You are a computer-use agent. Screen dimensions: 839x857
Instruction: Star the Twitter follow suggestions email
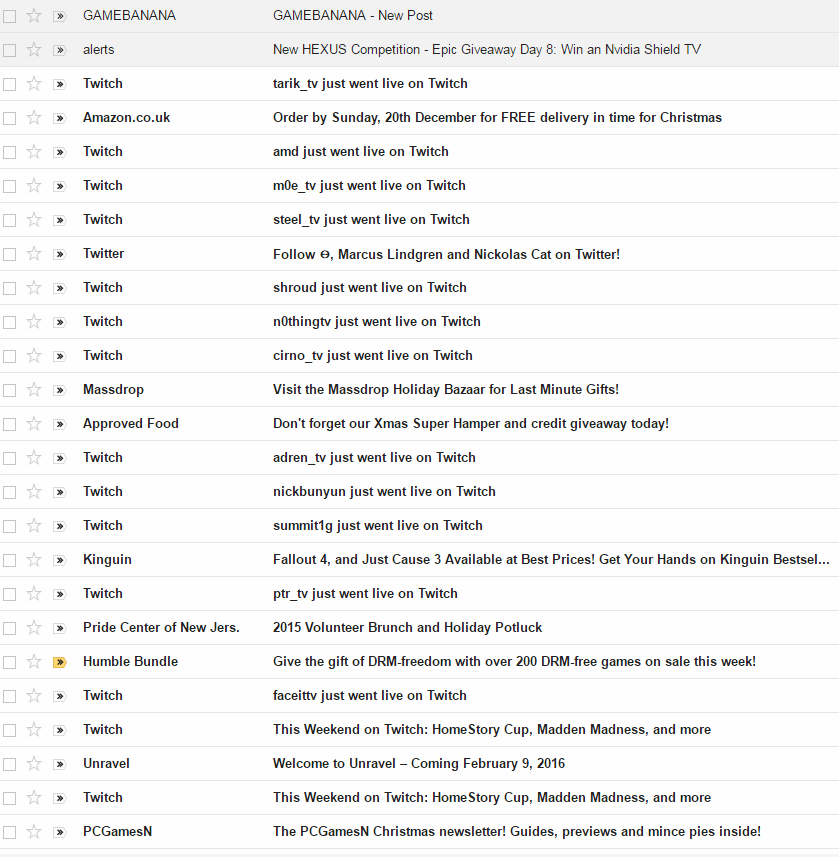point(34,254)
